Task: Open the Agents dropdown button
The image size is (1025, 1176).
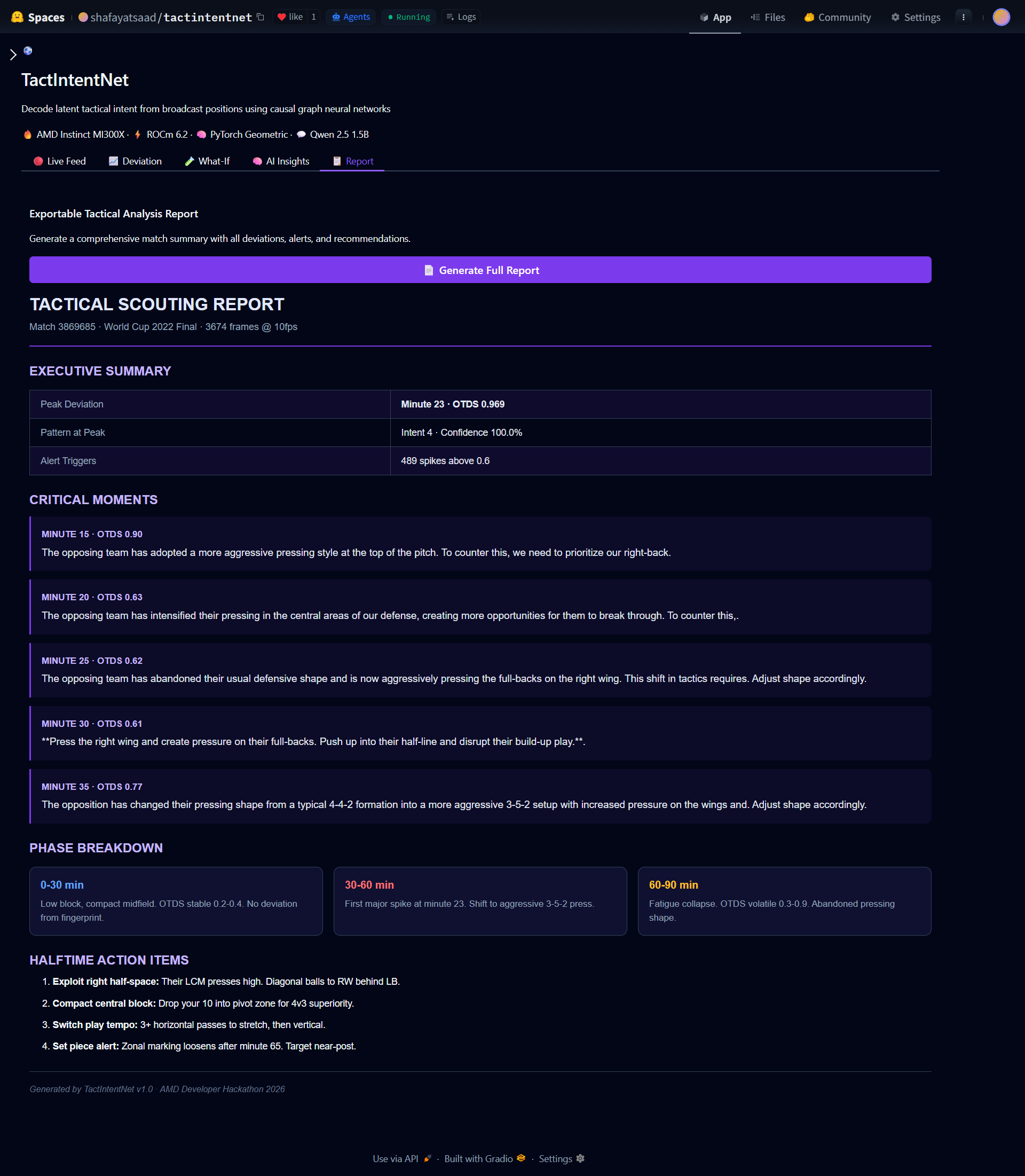Action: (x=351, y=17)
